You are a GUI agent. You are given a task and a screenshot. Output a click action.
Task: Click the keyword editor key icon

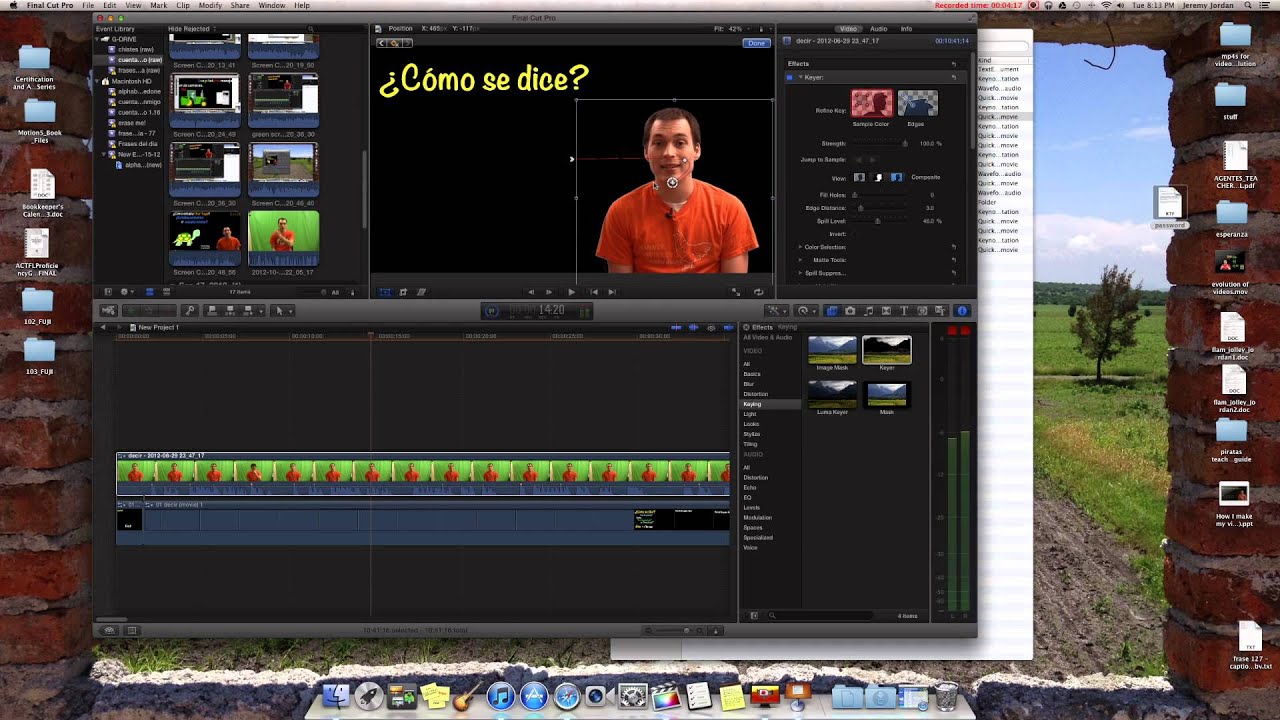(189, 311)
